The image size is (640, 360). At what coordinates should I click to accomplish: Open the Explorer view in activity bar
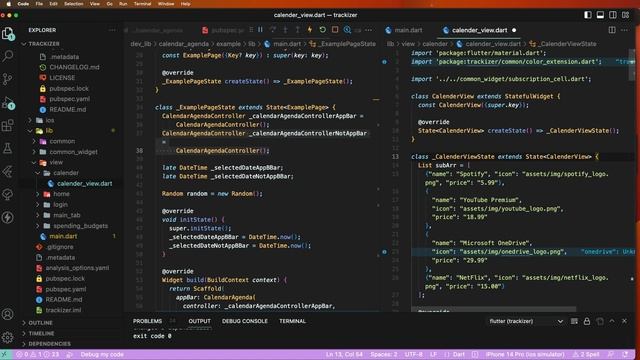(8, 33)
